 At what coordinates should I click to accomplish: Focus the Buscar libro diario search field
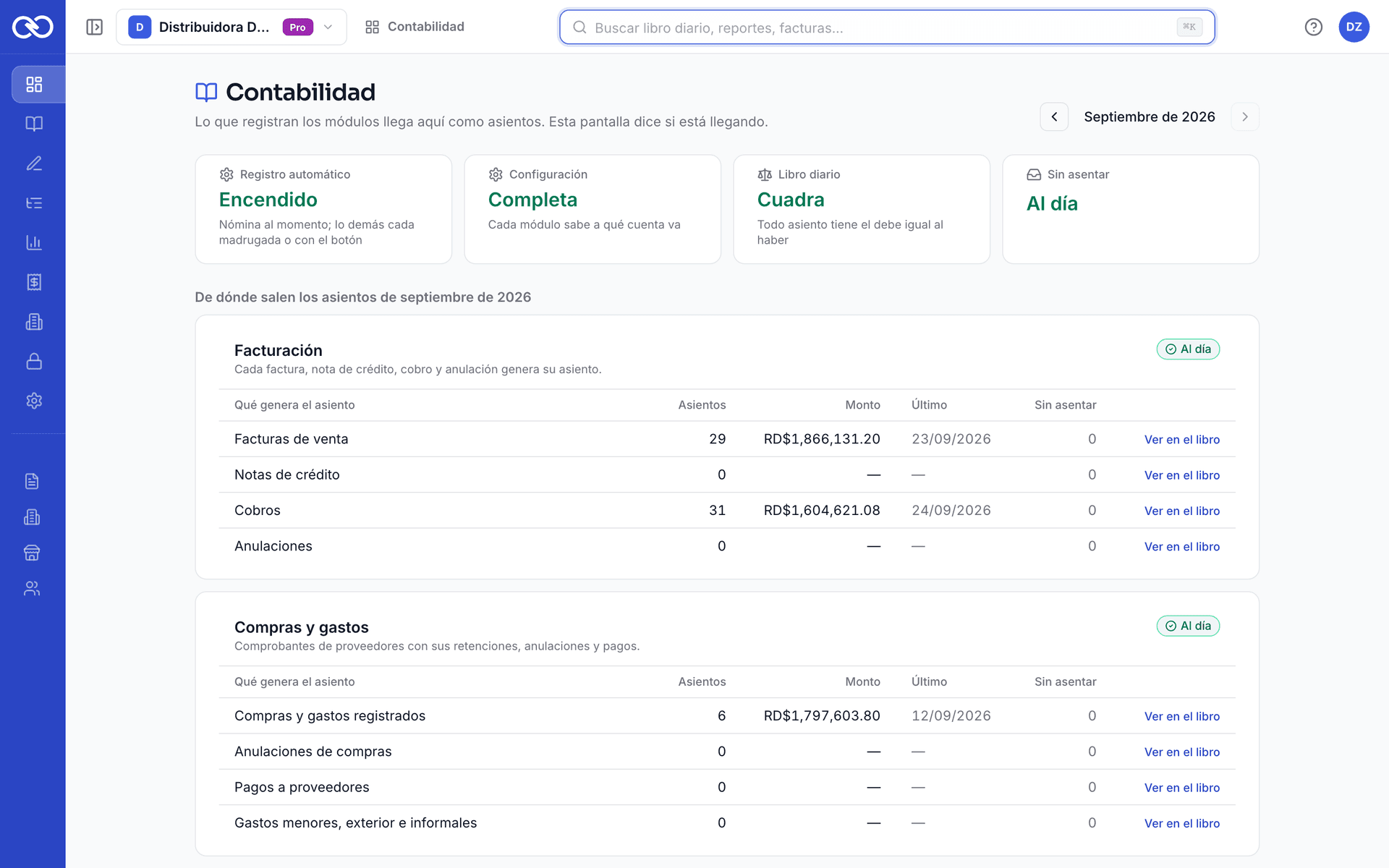click(x=887, y=27)
